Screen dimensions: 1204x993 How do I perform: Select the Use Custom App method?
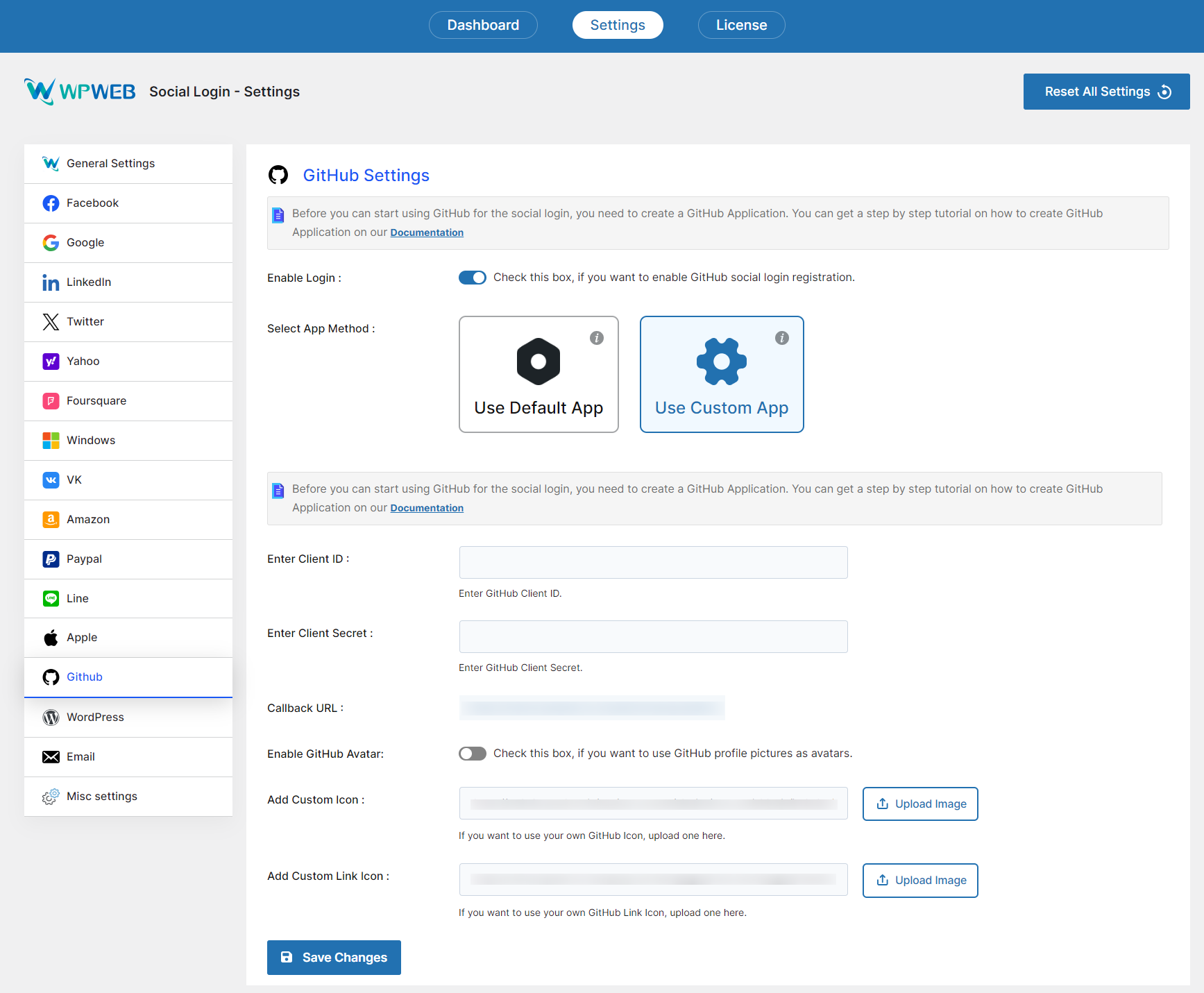coord(722,375)
